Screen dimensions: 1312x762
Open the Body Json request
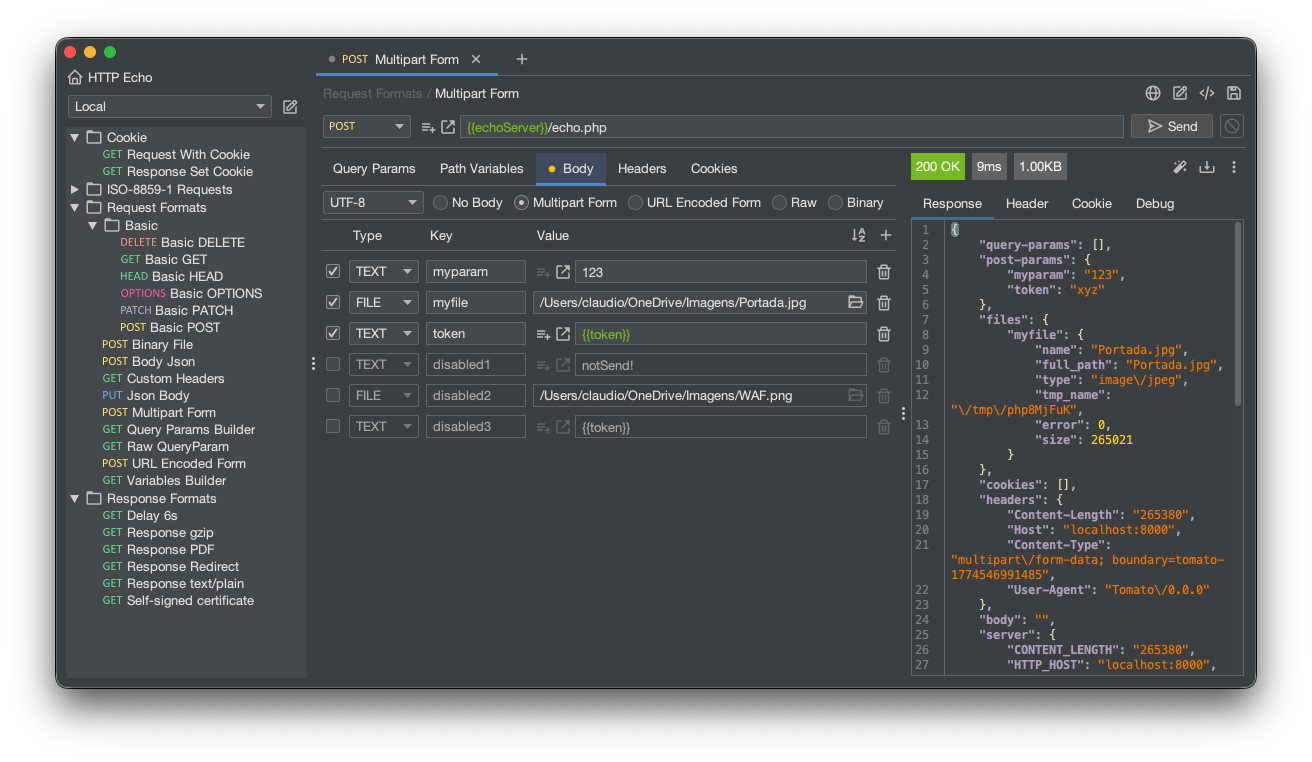point(149,361)
